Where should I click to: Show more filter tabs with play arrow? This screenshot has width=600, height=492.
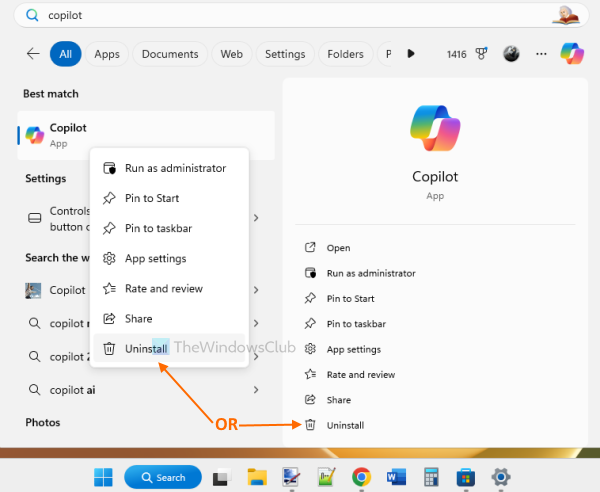(411, 54)
